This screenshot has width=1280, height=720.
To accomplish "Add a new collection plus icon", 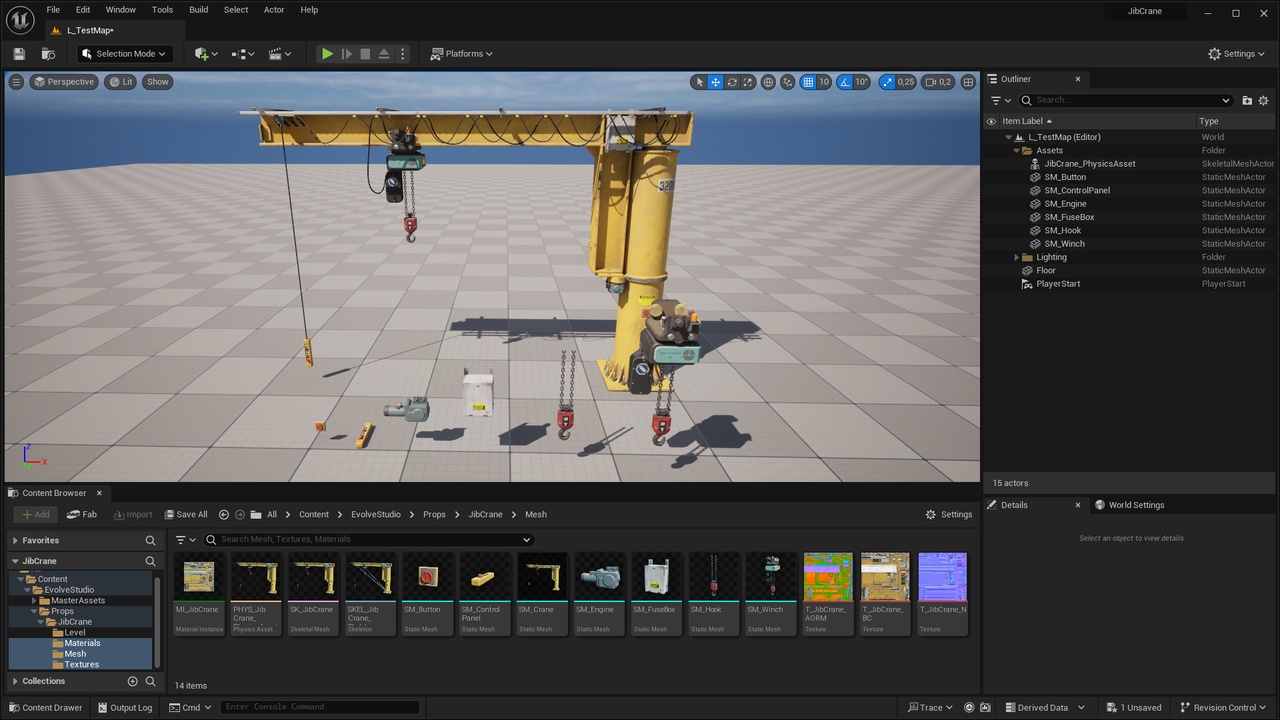I will click(x=132, y=681).
